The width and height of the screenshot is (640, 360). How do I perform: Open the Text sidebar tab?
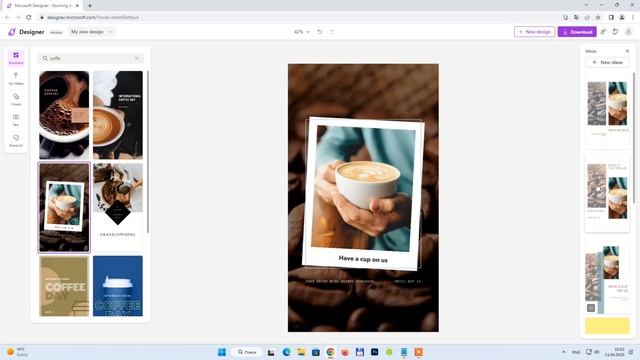[16, 120]
